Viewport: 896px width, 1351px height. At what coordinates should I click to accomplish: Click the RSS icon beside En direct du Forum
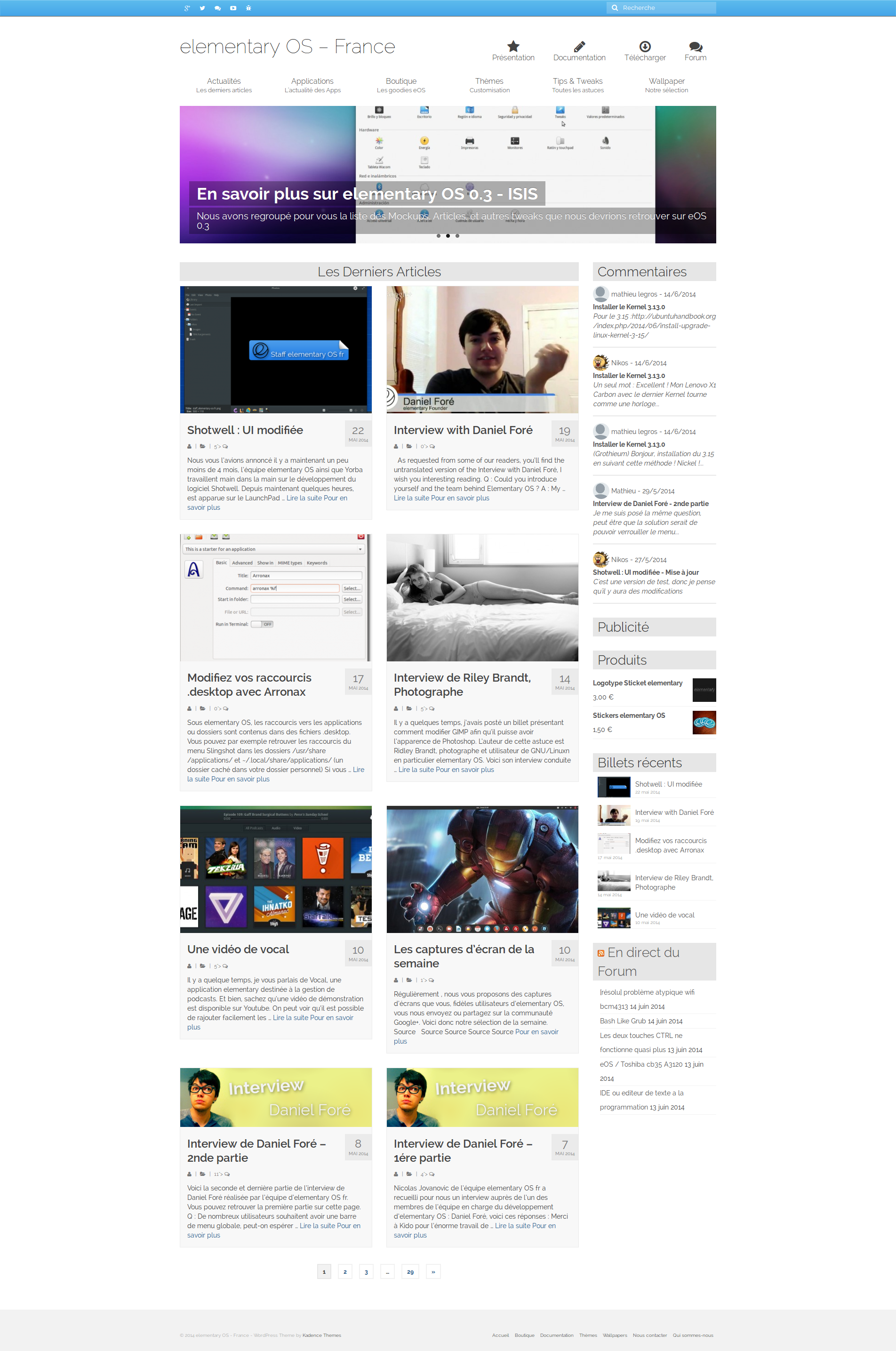point(601,953)
